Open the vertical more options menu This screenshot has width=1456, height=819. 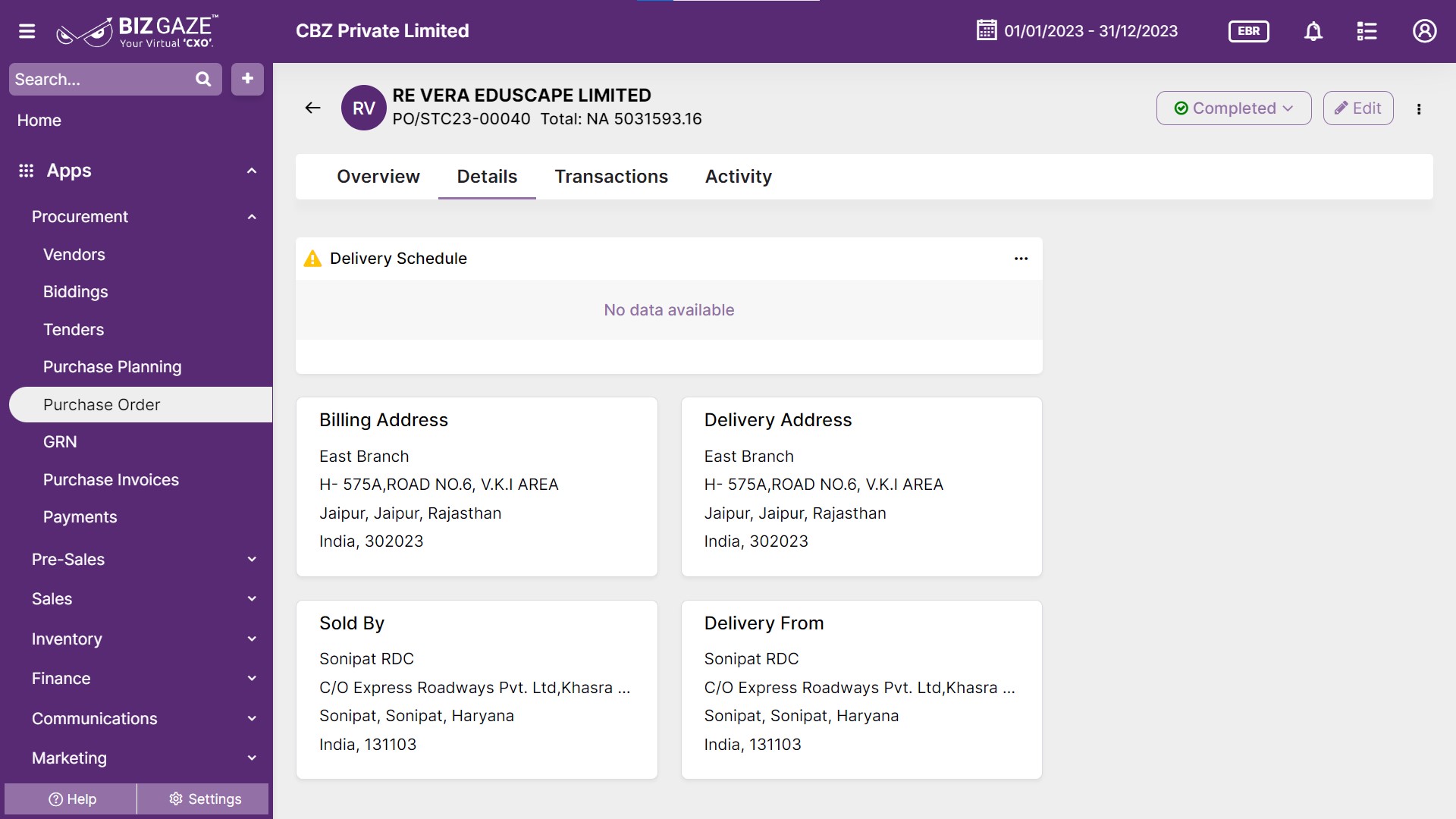click(x=1419, y=108)
